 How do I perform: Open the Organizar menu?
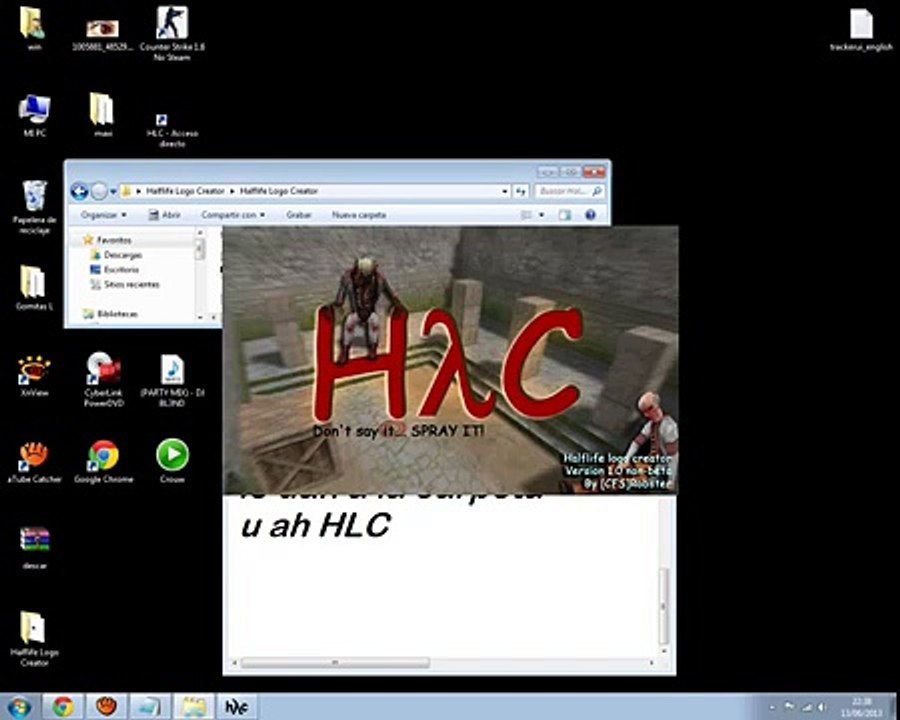(103, 215)
